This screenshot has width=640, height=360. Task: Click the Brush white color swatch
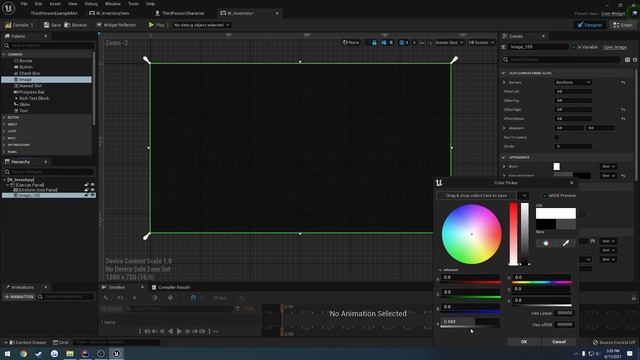pyautogui.click(x=557, y=167)
